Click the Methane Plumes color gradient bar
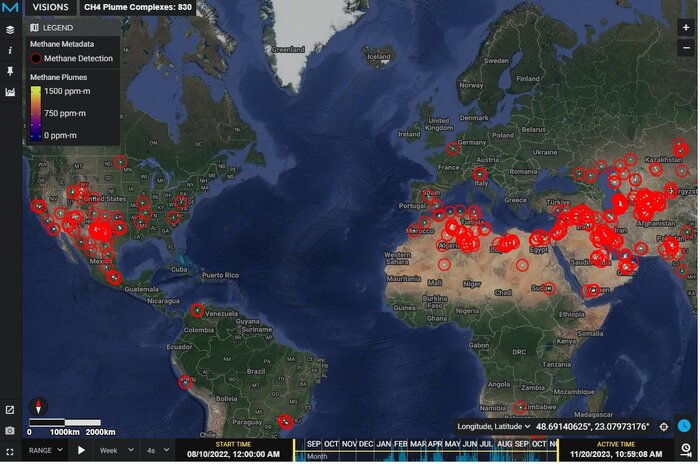This screenshot has width=700, height=464. tap(35, 111)
